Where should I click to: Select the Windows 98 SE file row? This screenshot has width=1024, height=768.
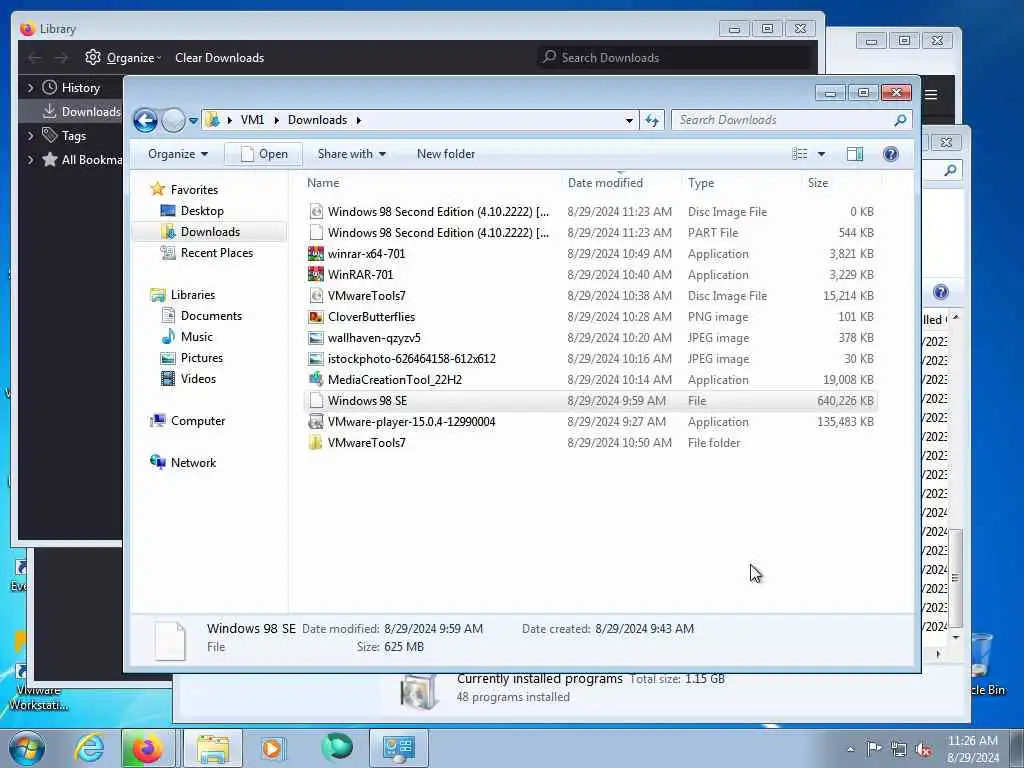[x=590, y=401]
